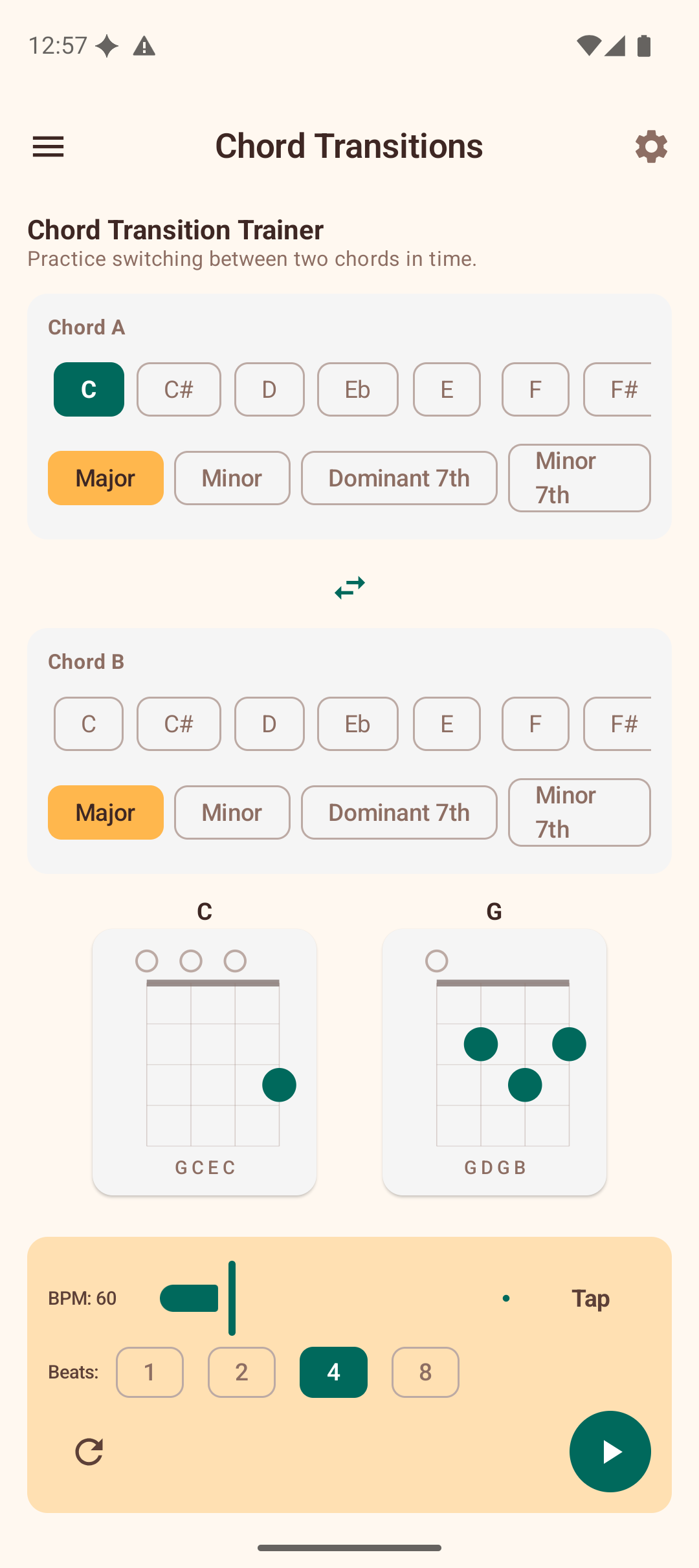Choose 1 beat per chord
Image resolution: width=699 pixels, height=1568 pixels.
click(x=150, y=1372)
